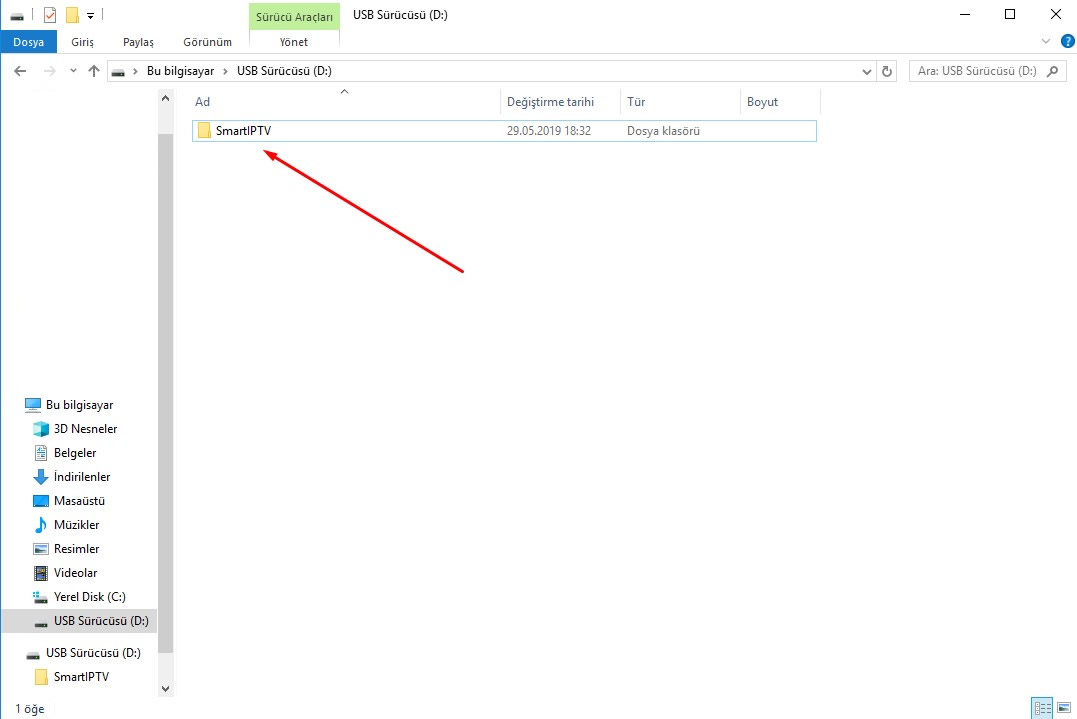
Task: Click the Bu bilgisayar monitor icon
Action: pos(32,404)
